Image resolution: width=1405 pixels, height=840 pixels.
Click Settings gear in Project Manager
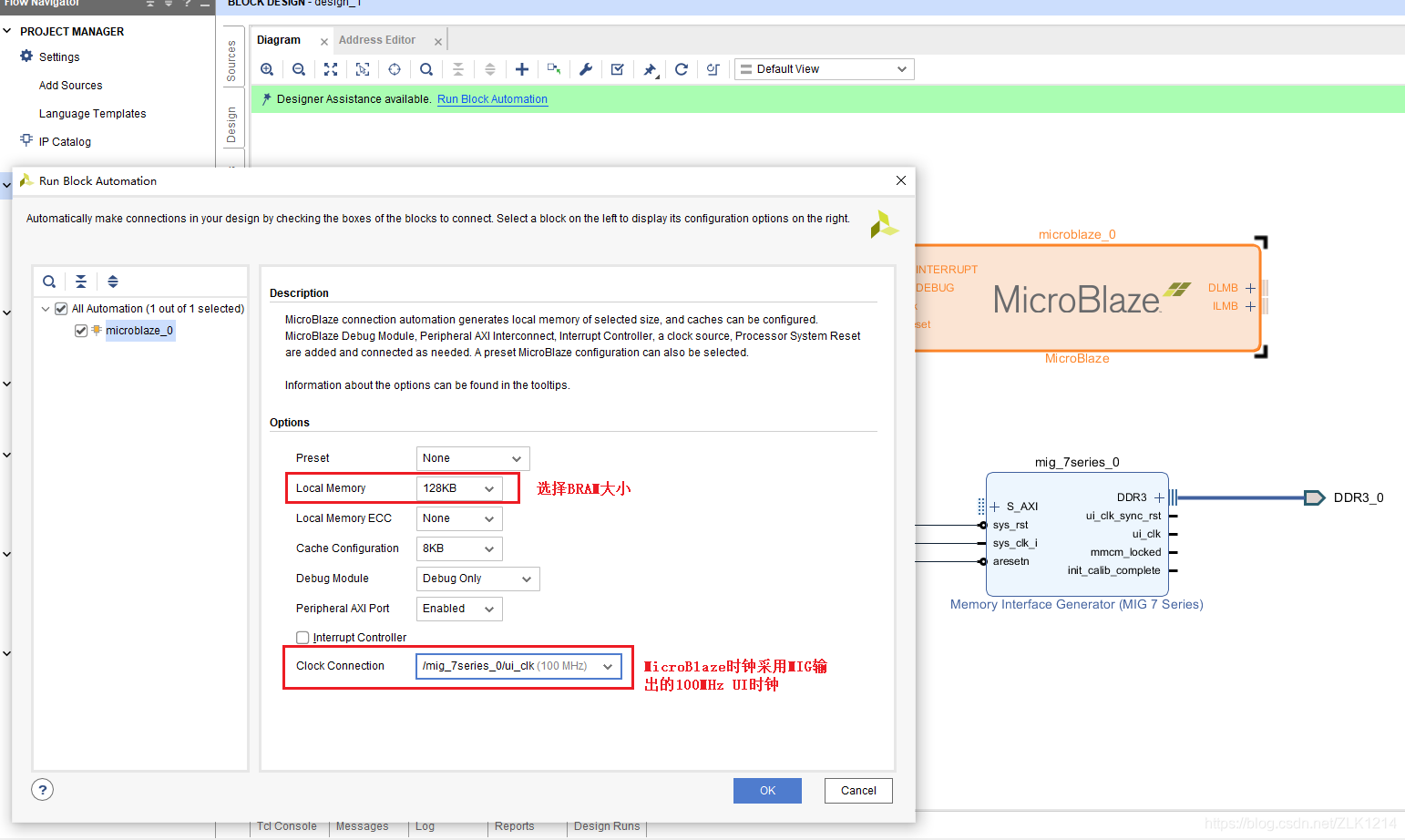click(x=26, y=56)
